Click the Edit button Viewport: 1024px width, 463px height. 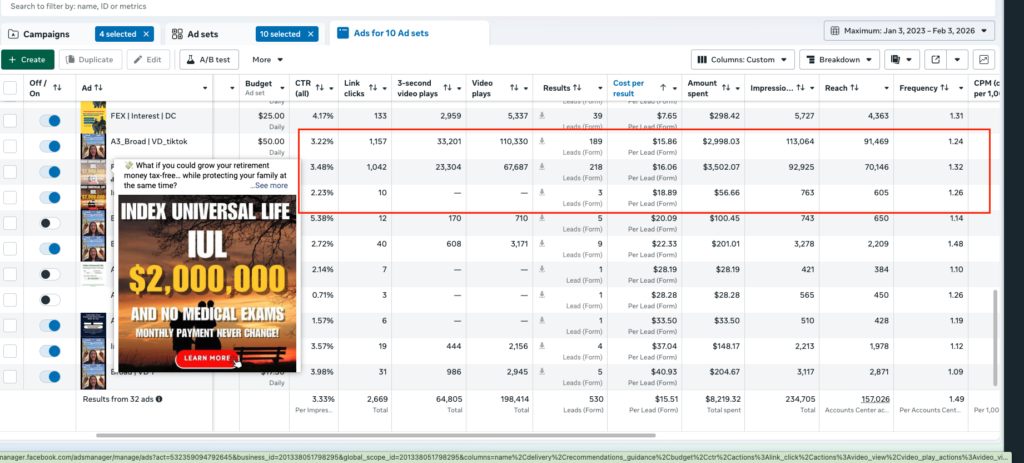point(148,59)
